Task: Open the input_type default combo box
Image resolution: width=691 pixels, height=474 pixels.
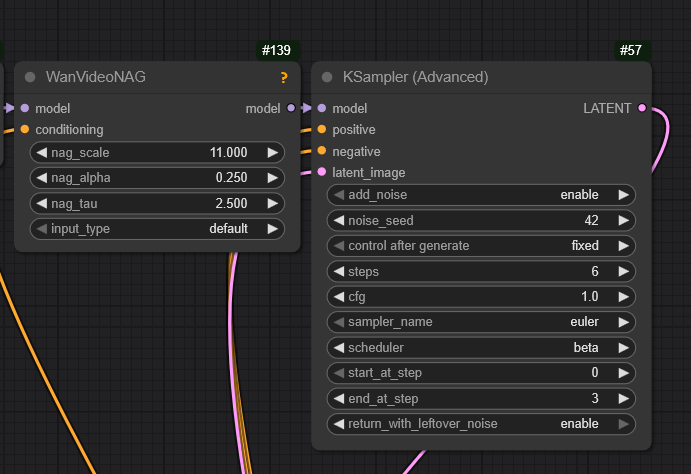Action: pos(157,229)
